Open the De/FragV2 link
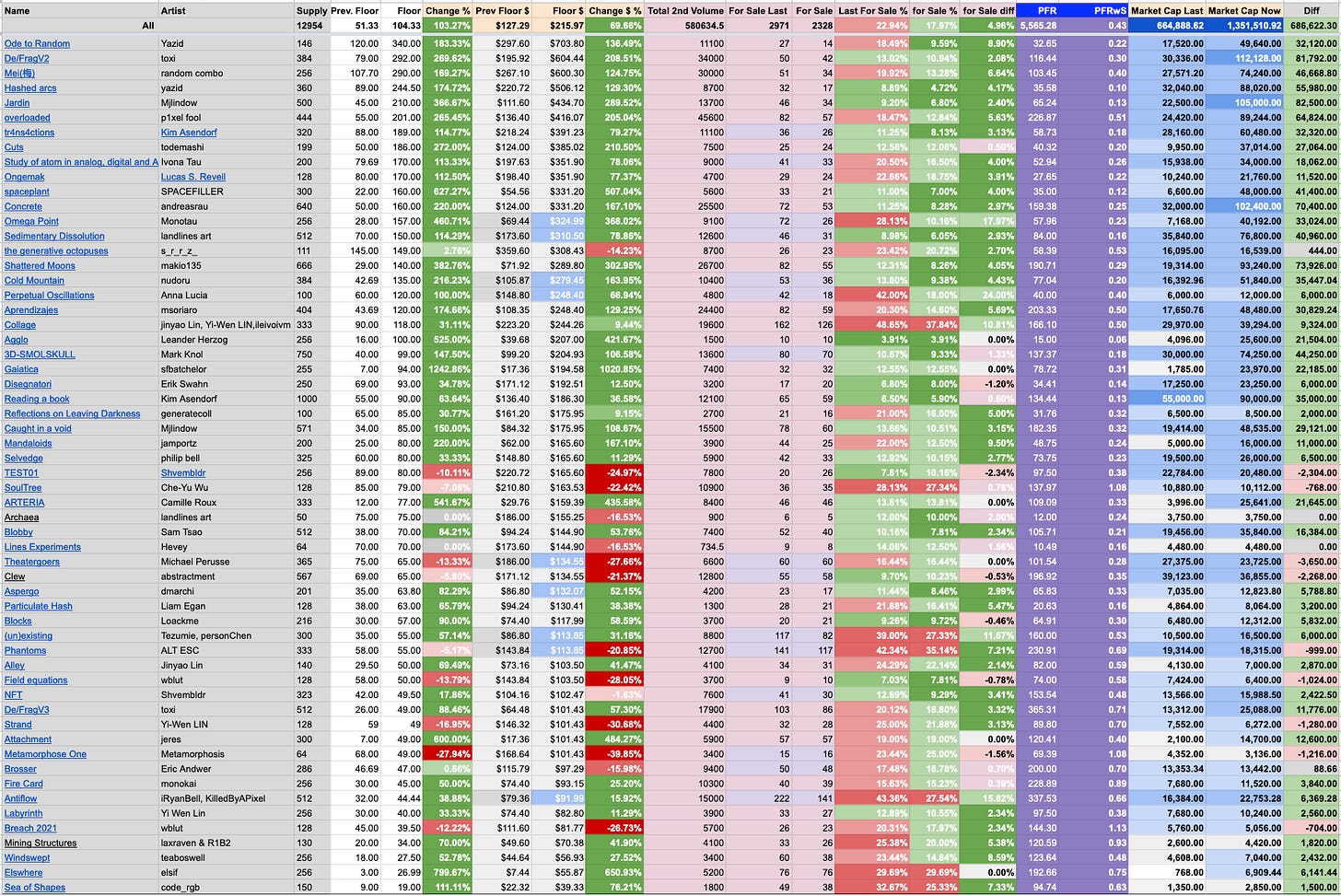This screenshot has width=1341, height=896. (27, 58)
